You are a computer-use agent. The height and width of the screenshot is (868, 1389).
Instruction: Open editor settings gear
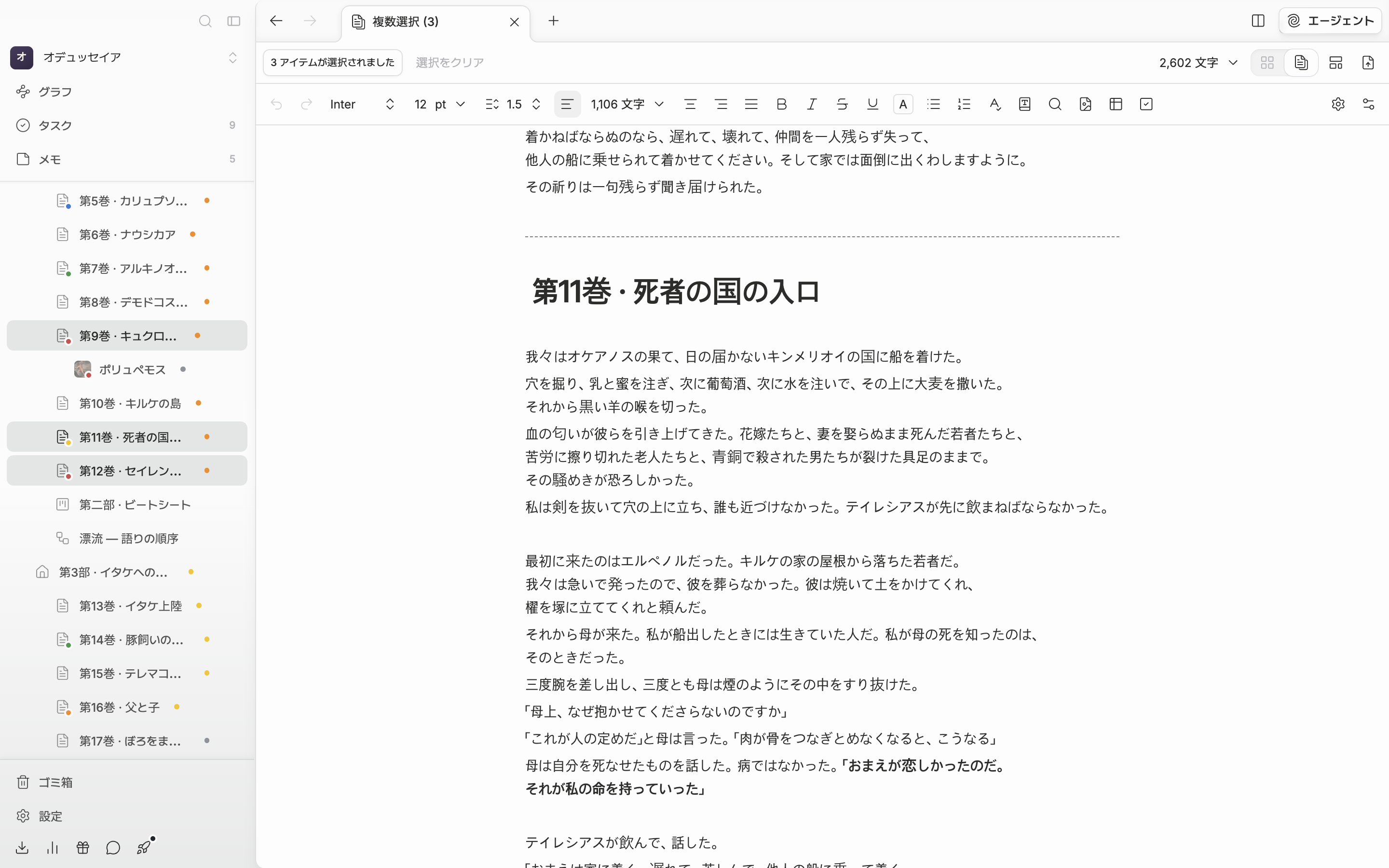tap(1338, 104)
